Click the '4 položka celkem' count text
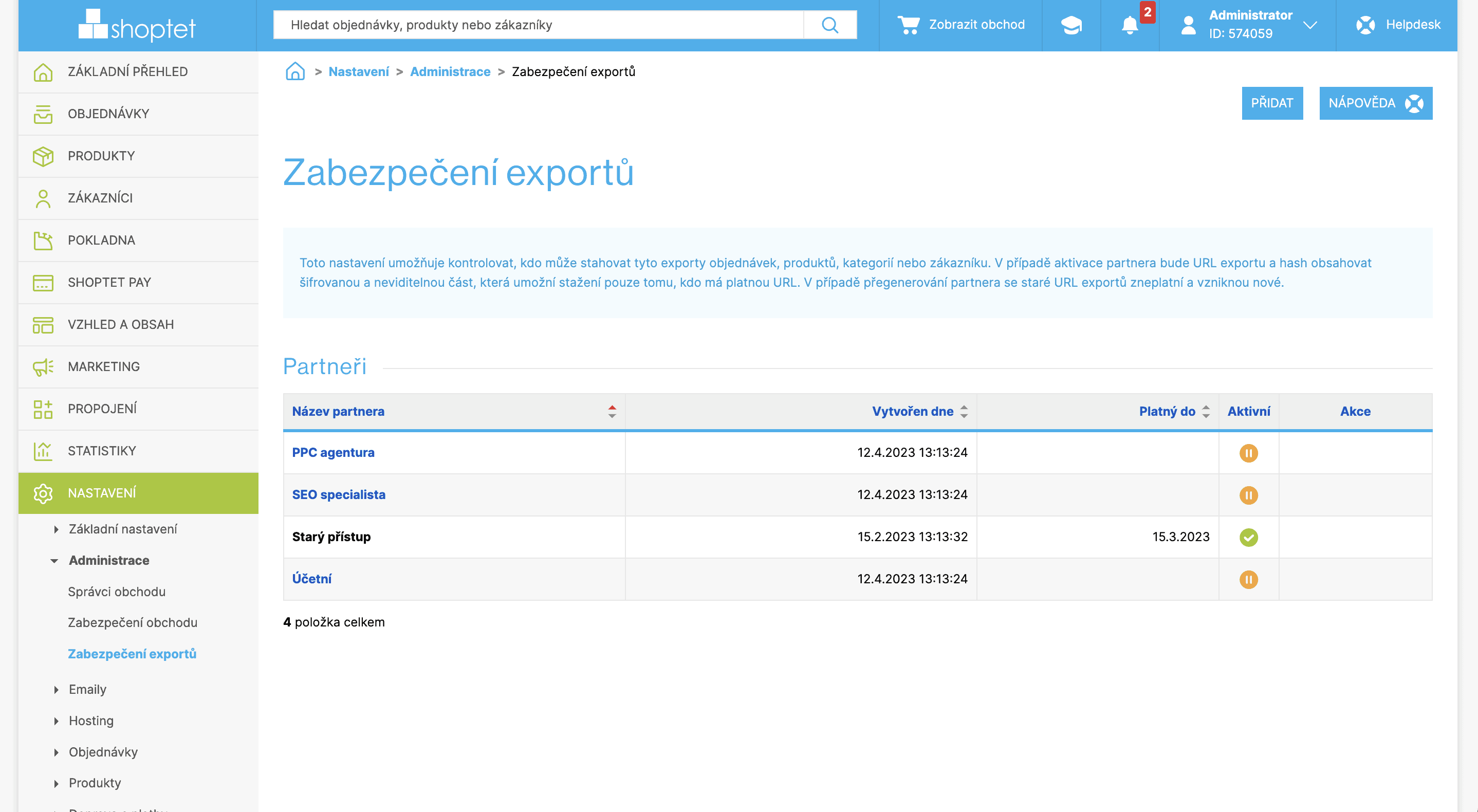The height and width of the screenshot is (812, 1478). [x=334, y=622]
